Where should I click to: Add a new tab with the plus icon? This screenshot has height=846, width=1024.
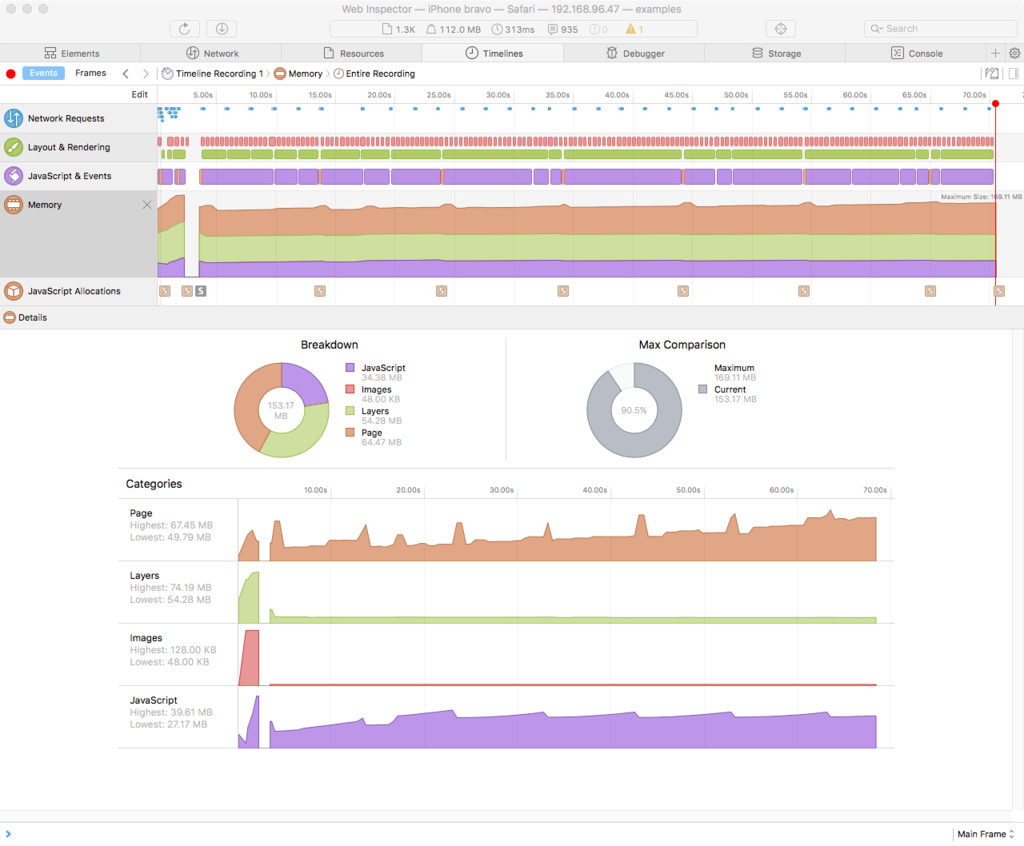(x=995, y=54)
